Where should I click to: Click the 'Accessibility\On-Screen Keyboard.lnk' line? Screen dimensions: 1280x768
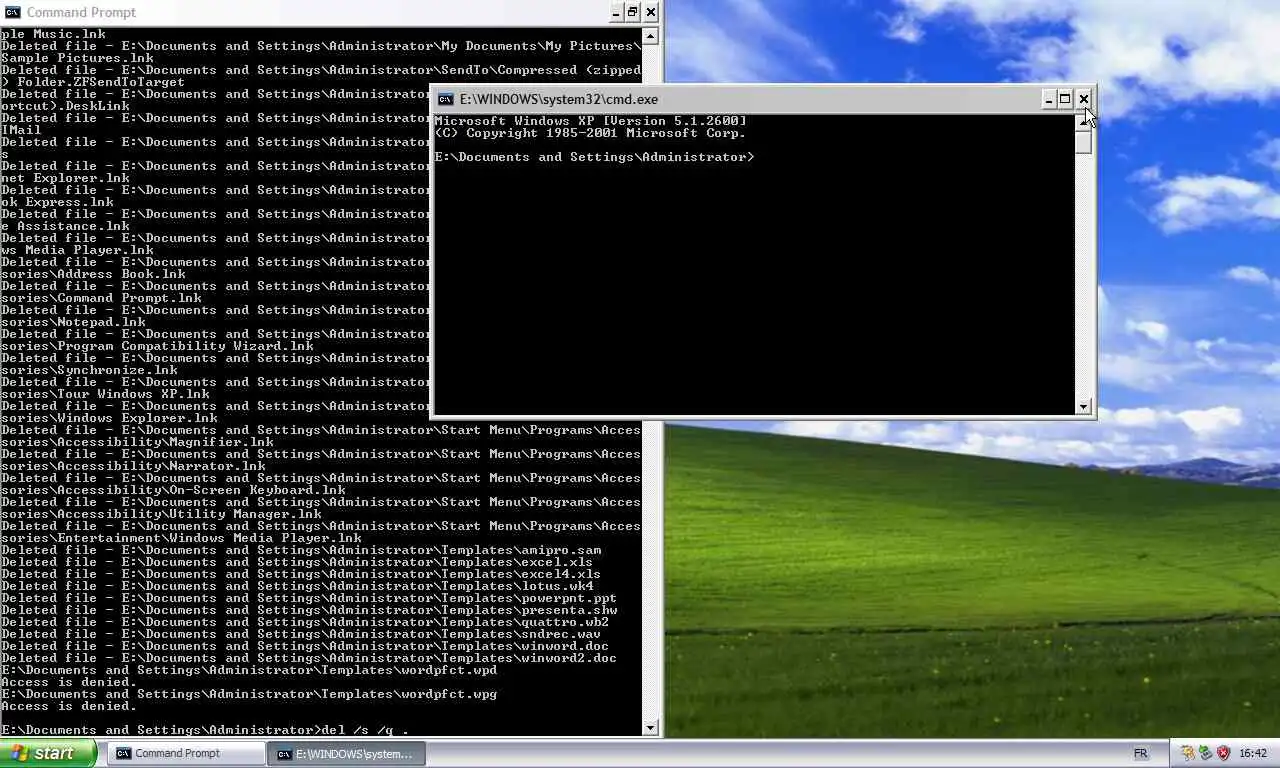point(172,490)
